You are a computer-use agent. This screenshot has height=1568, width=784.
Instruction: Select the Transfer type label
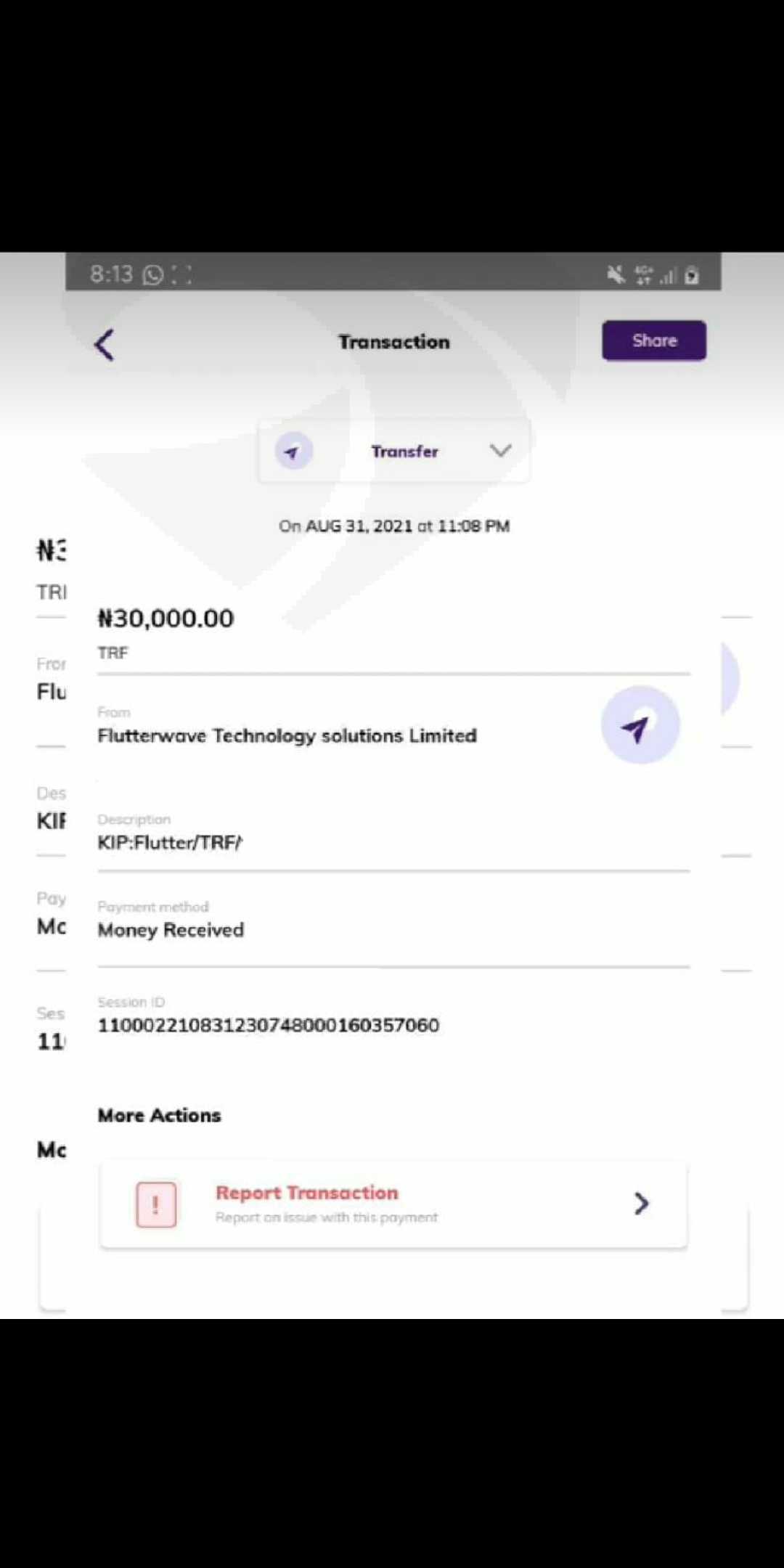coord(404,452)
